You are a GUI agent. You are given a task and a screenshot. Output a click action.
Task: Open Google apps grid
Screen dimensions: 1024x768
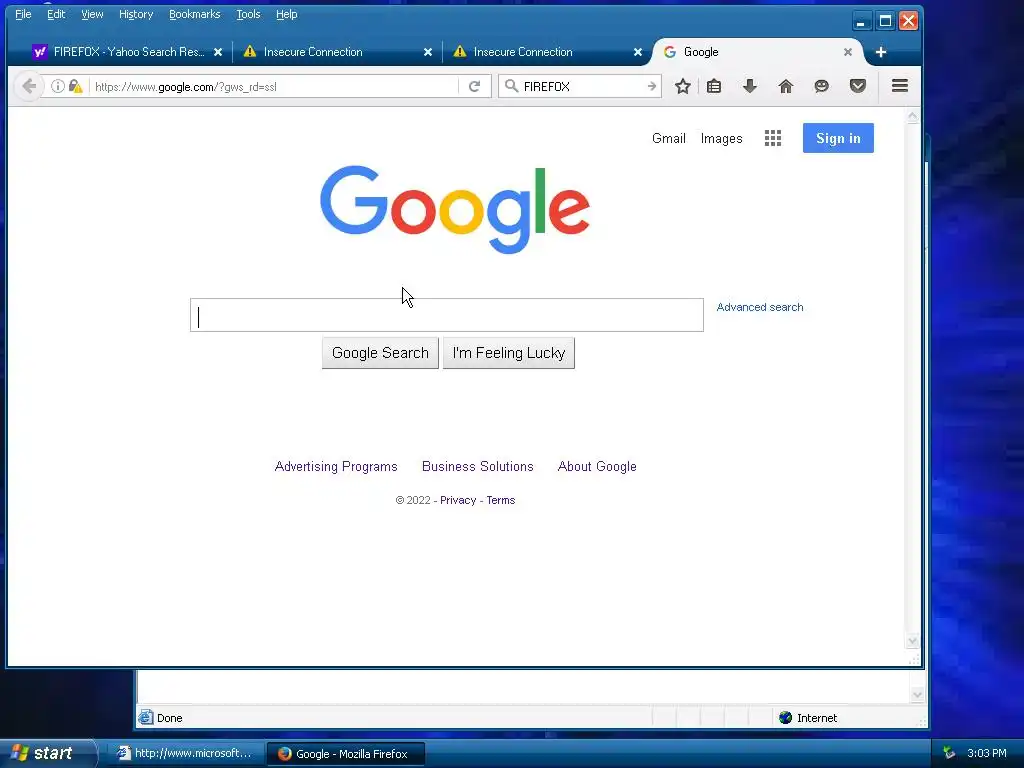click(773, 138)
